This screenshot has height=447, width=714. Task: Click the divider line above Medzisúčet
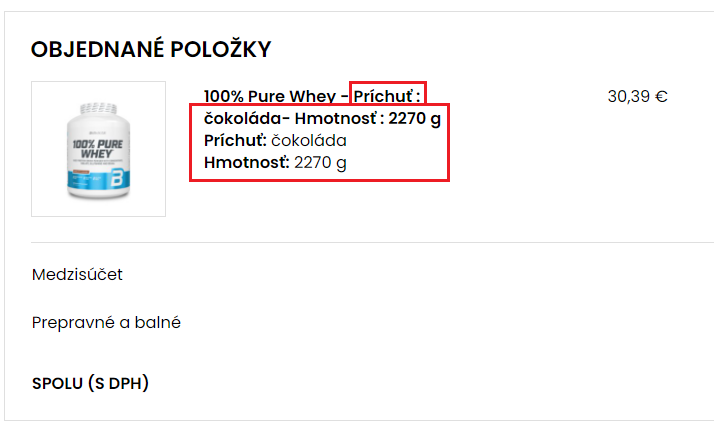coord(372,243)
